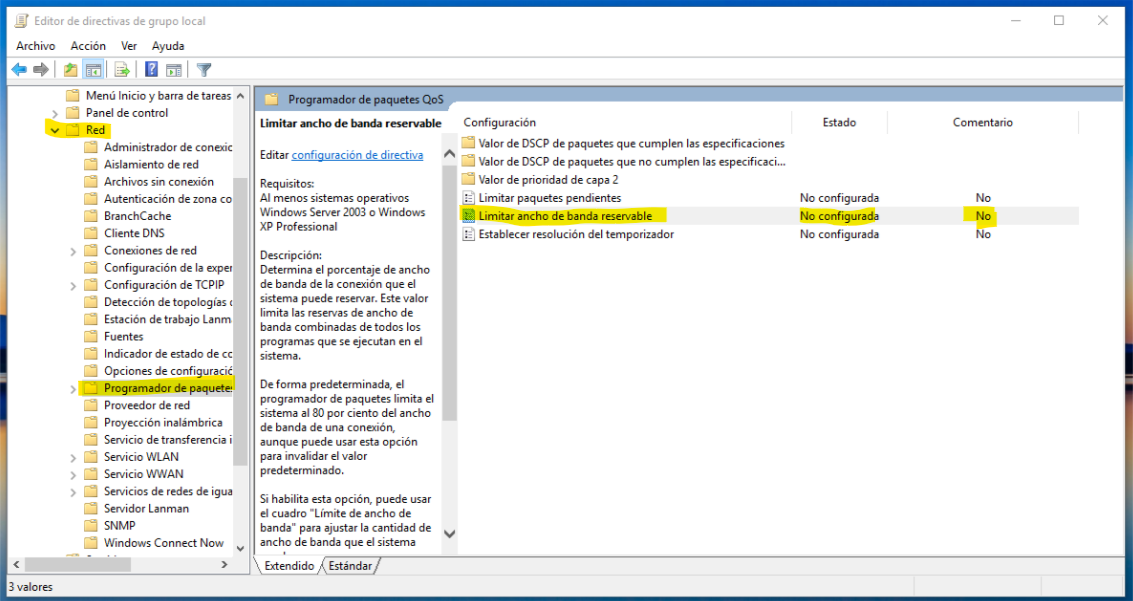Viewport: 1133px width, 601px height.
Task: Expand the Servicios de redes de igual node
Action: (73, 493)
